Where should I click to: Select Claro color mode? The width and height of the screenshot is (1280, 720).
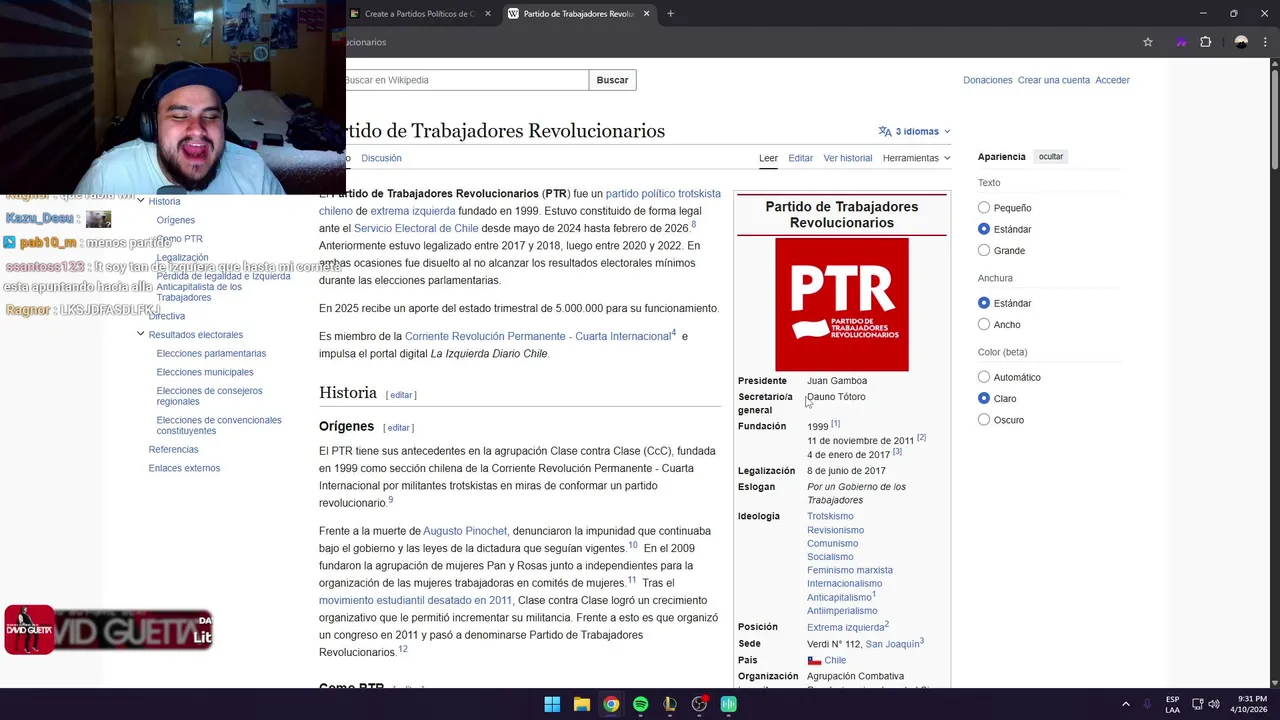pos(984,398)
